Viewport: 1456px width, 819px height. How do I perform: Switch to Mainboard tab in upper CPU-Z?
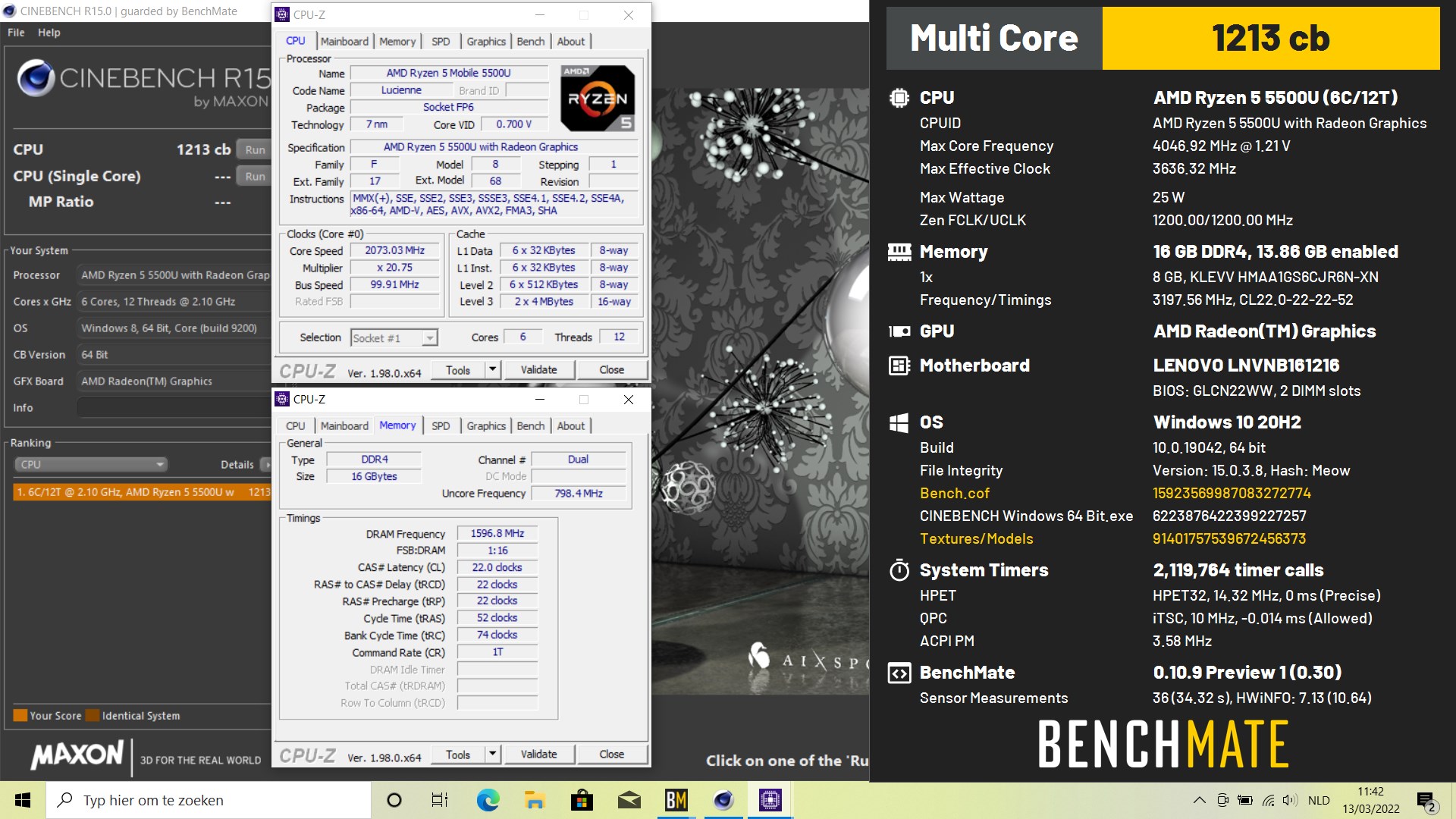click(344, 42)
